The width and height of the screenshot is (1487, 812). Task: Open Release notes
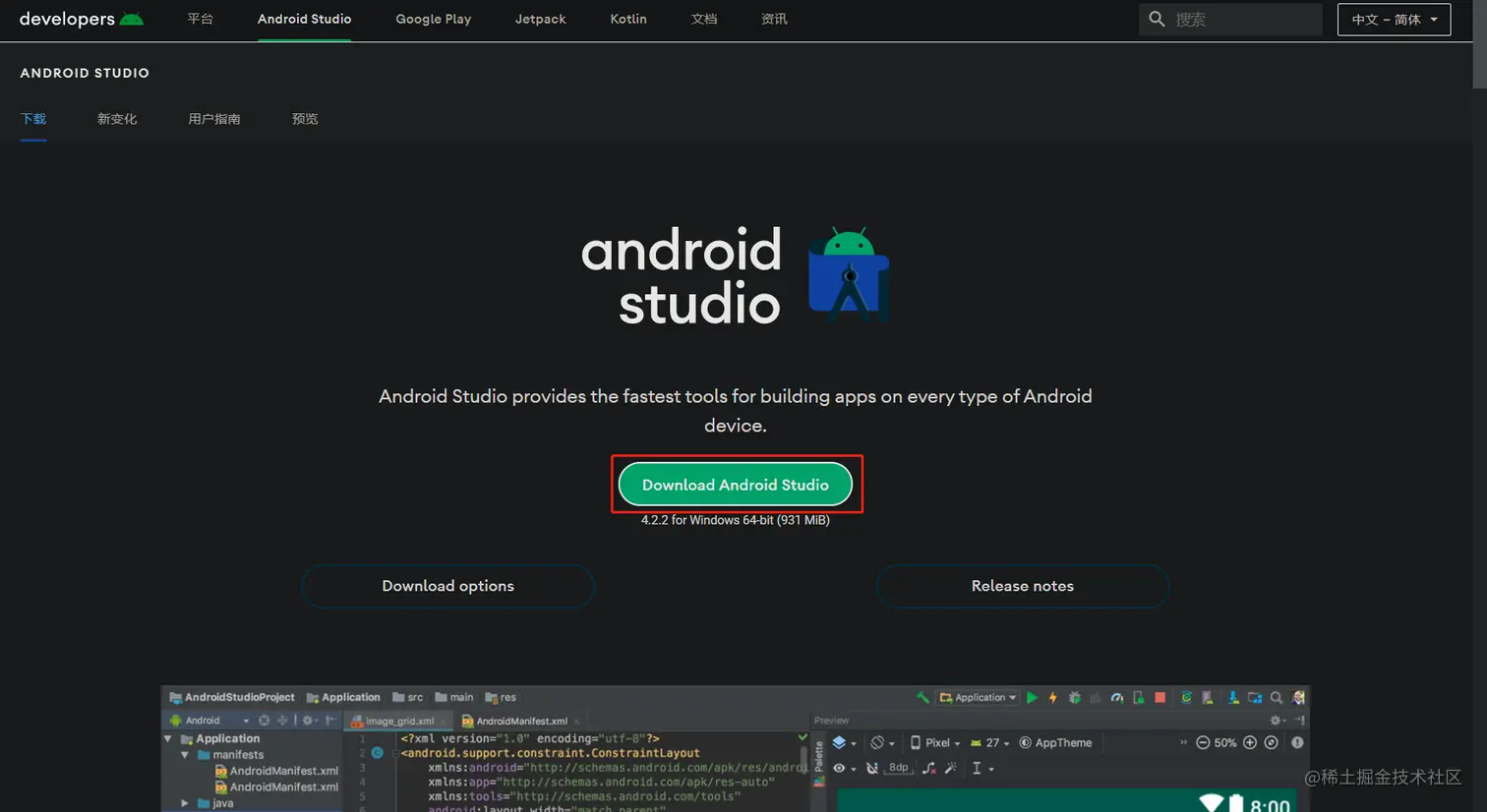(x=1022, y=586)
